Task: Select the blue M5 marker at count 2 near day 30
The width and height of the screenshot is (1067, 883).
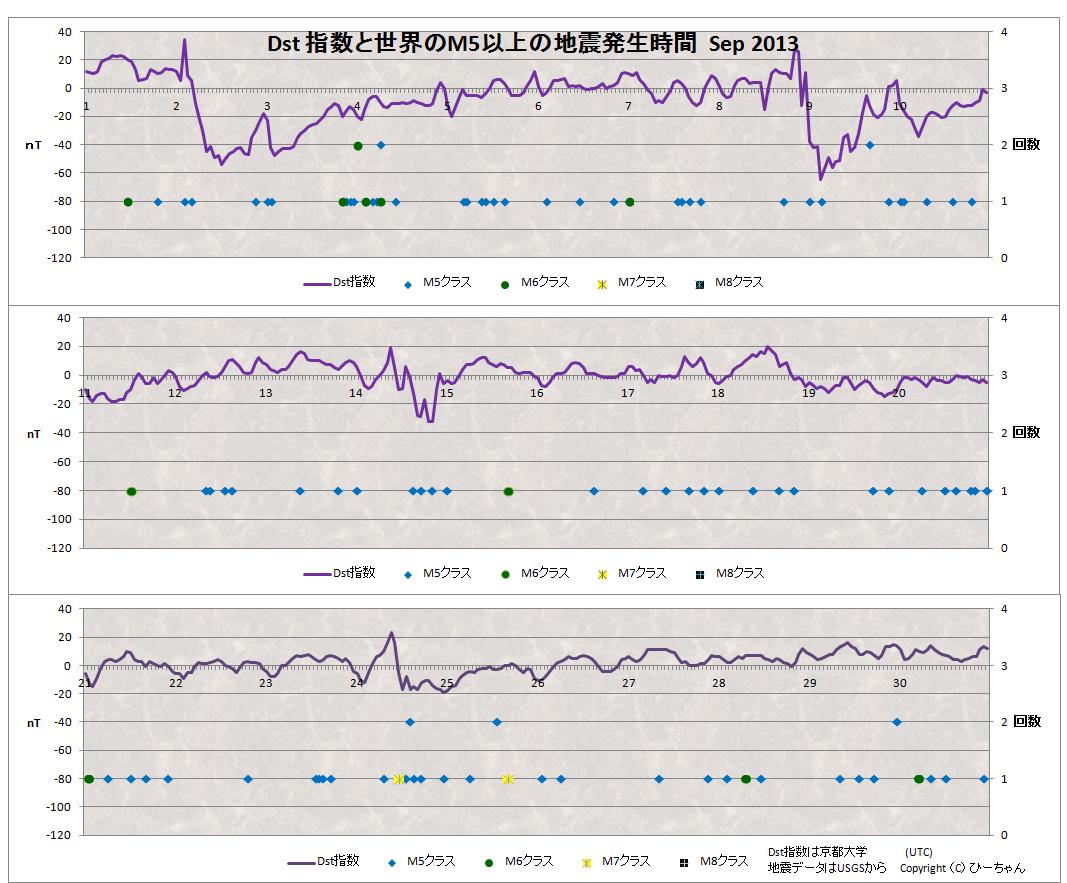Action: tap(897, 722)
